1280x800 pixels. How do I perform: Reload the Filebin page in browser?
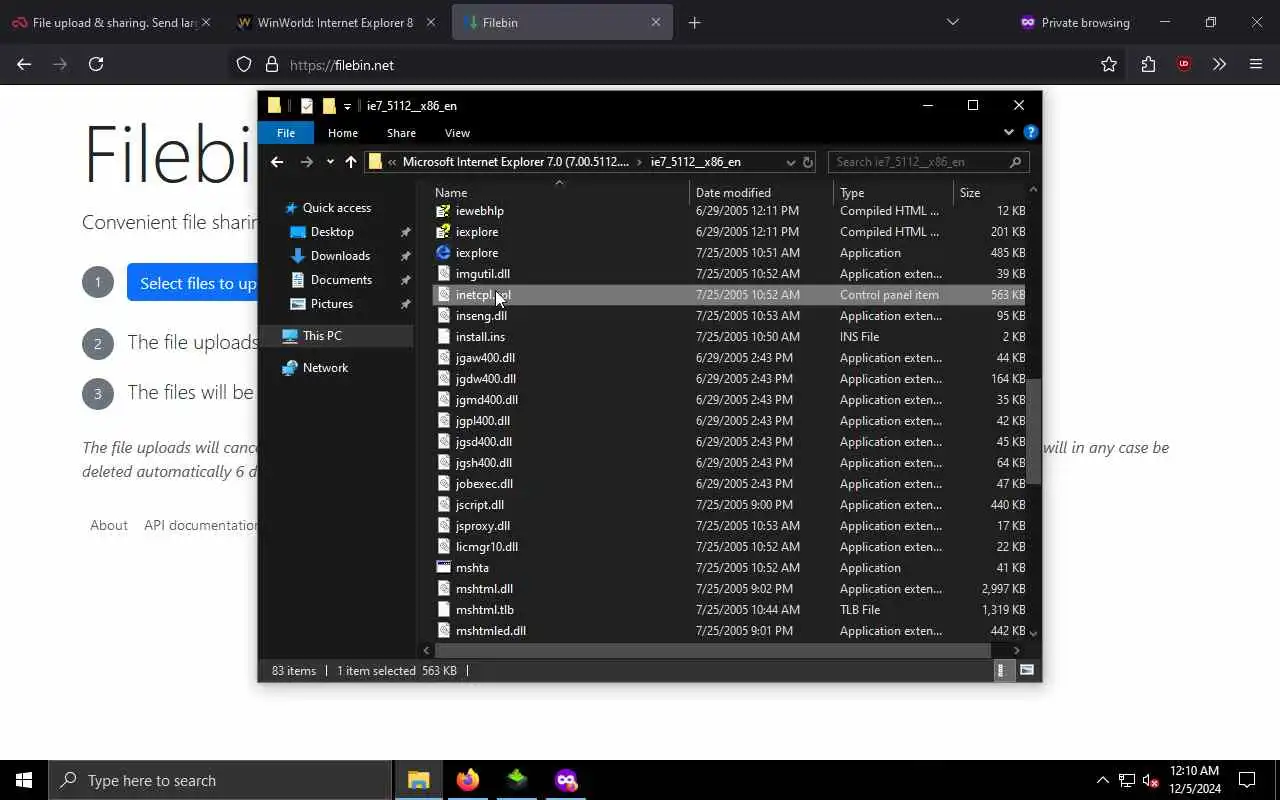click(96, 64)
